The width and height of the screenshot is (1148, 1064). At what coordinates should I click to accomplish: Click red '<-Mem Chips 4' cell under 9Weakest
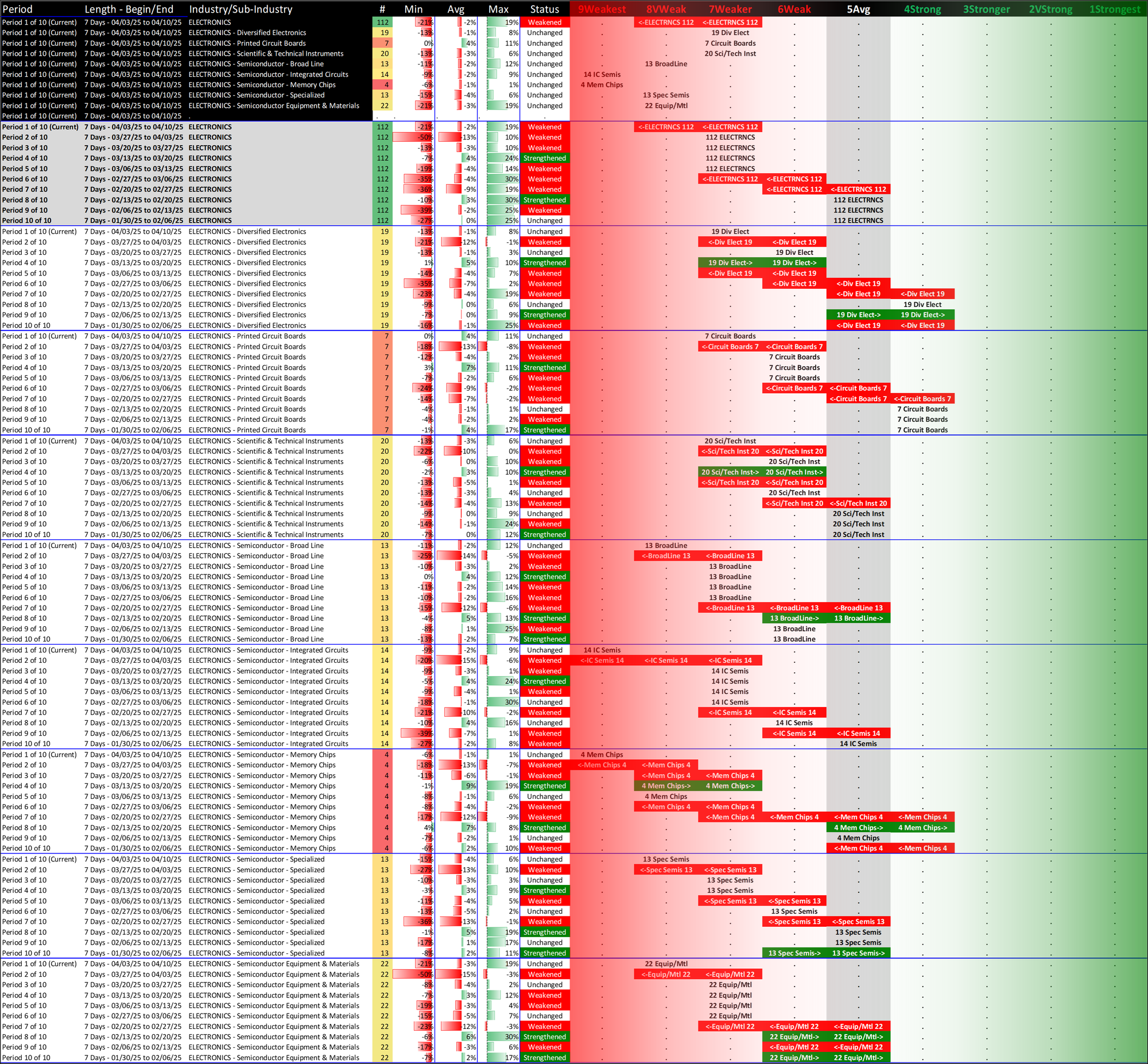[x=602, y=765]
